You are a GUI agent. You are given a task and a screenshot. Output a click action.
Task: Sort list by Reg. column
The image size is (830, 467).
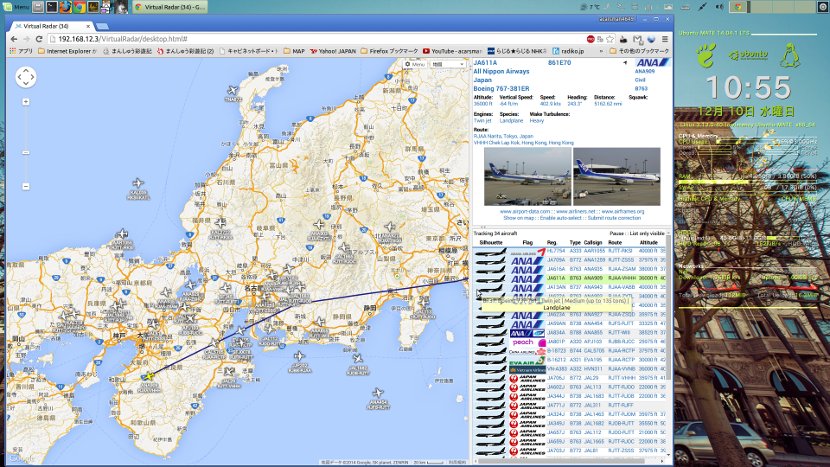(552, 243)
